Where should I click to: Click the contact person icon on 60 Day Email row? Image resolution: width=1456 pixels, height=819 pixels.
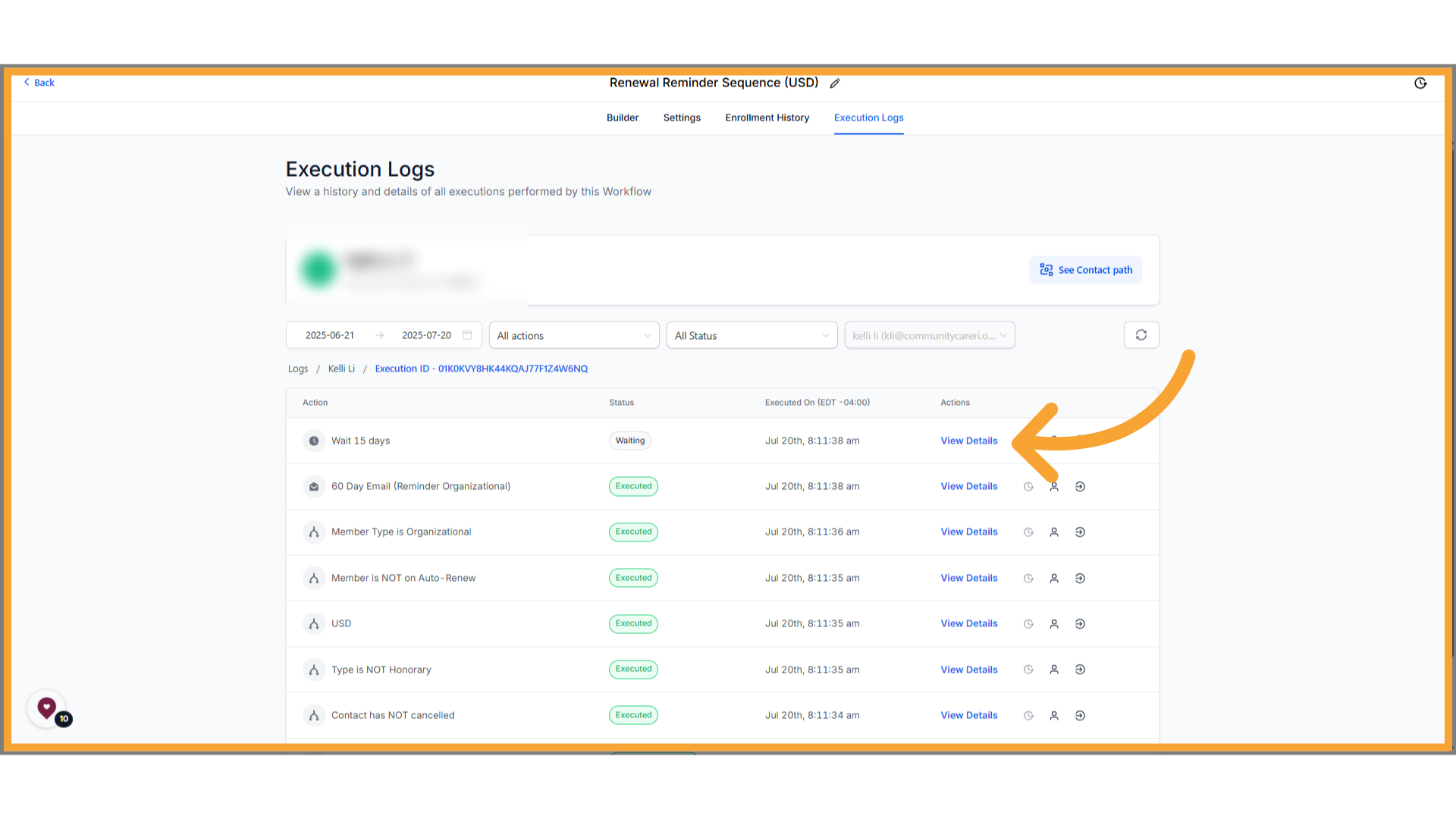[1054, 486]
